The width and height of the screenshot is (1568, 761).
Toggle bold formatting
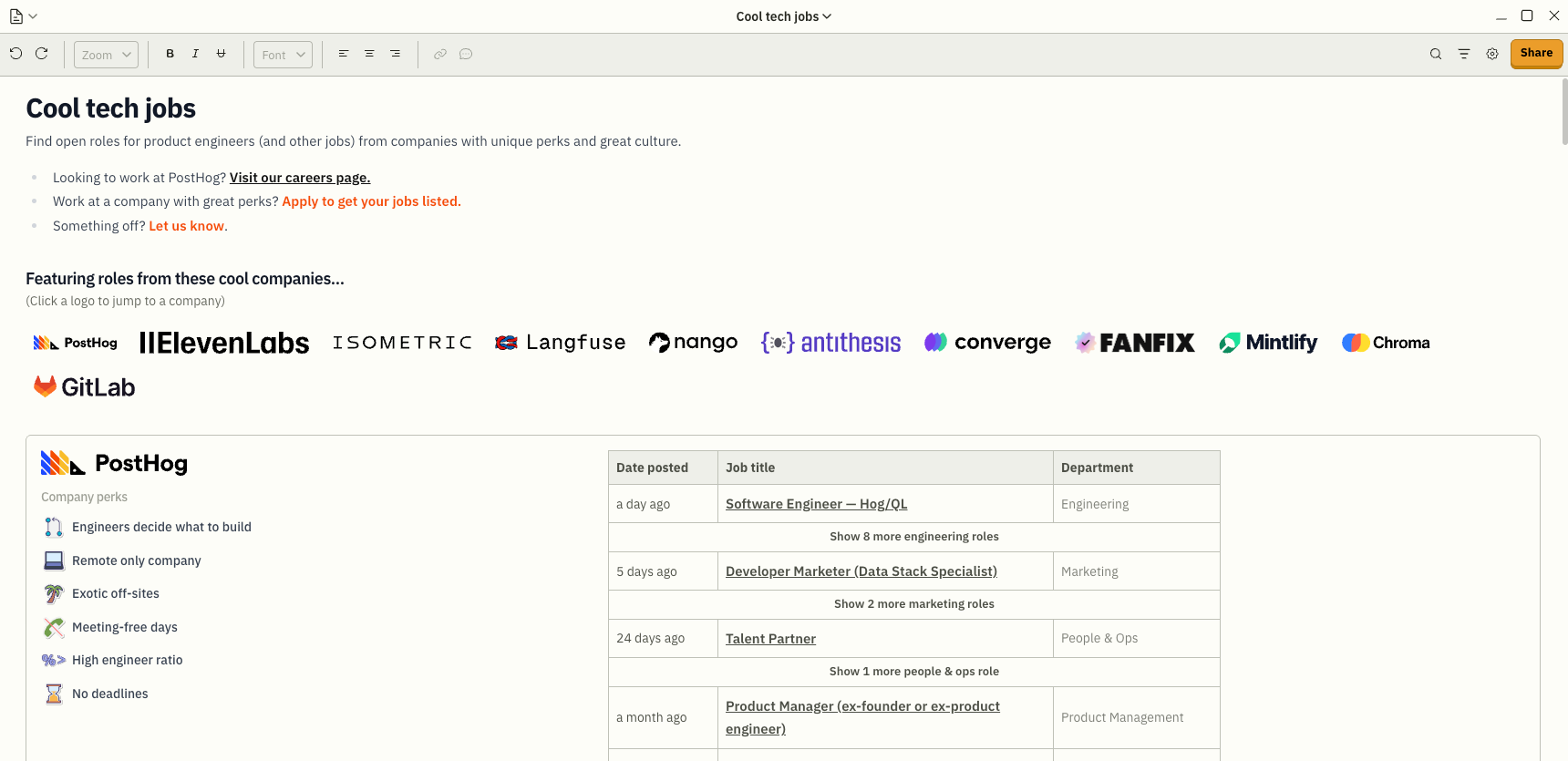(x=170, y=54)
